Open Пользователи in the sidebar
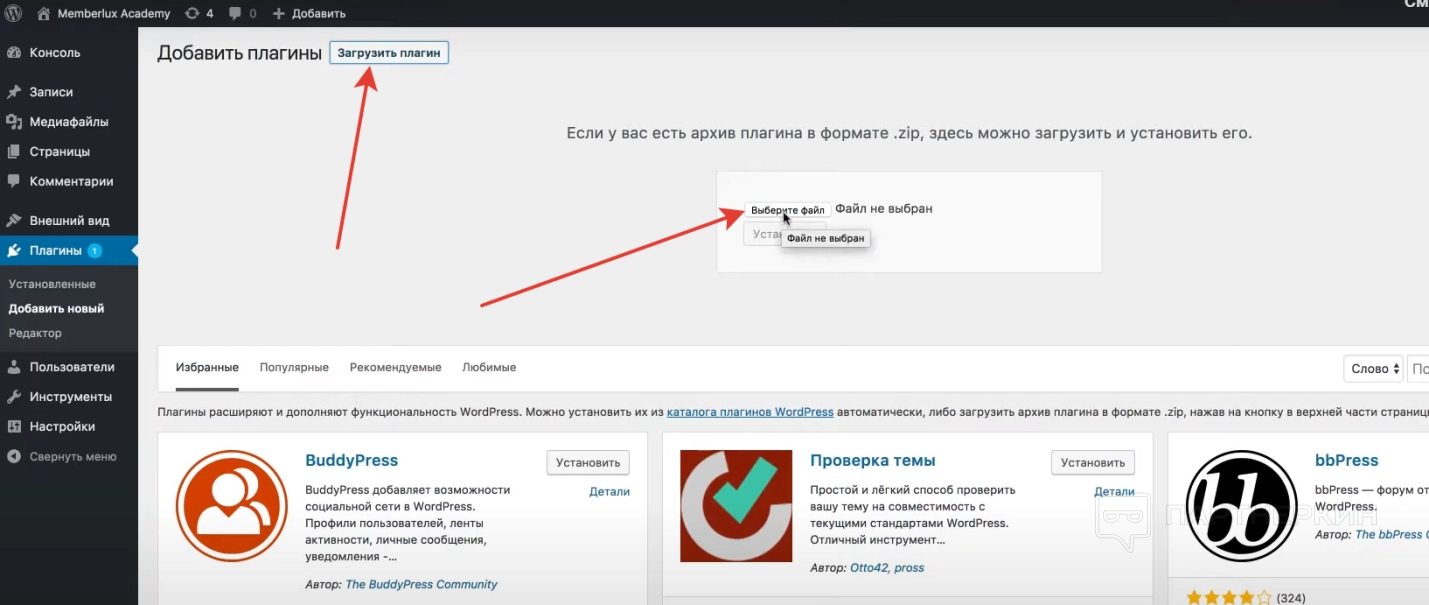 tap(72, 366)
